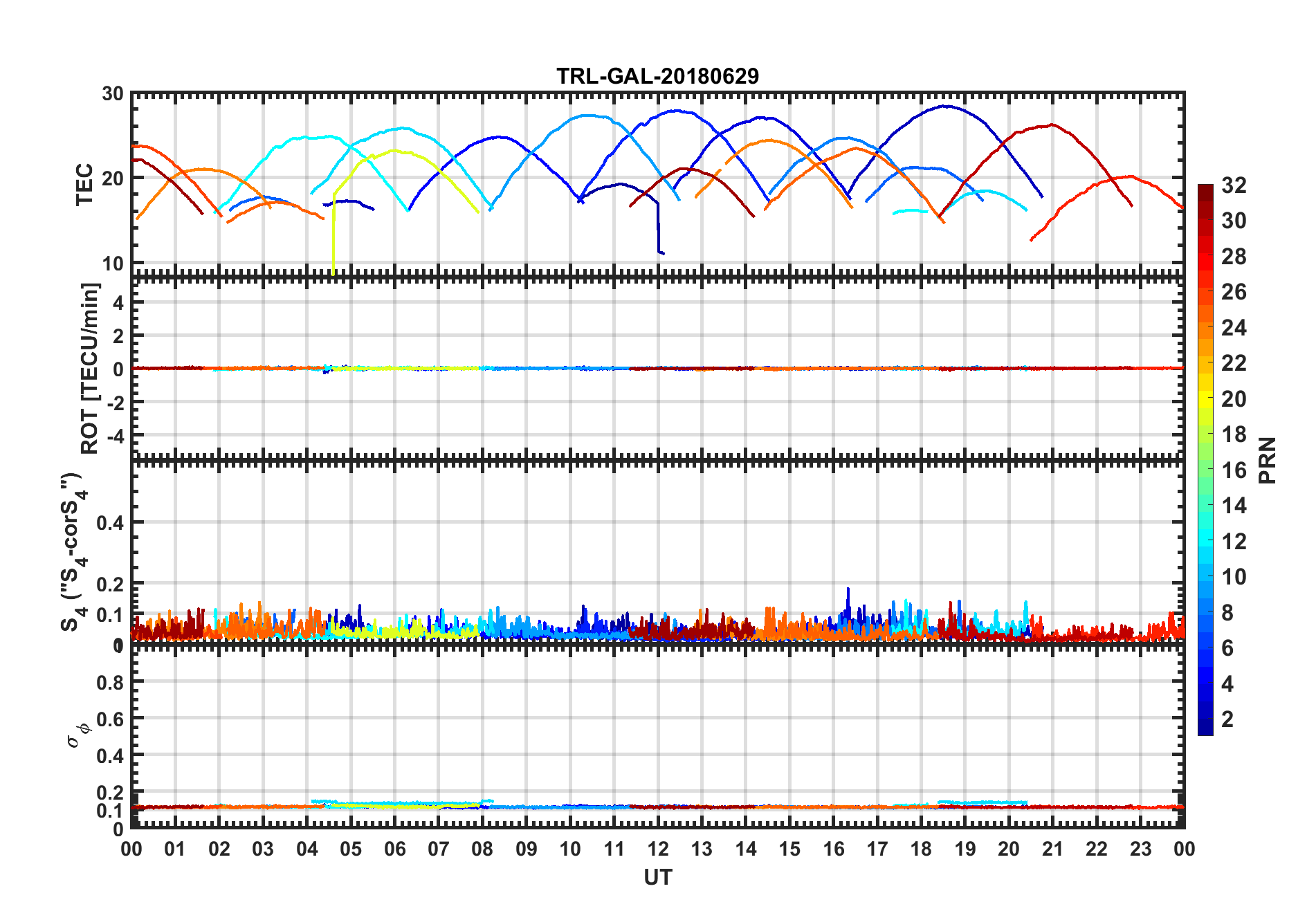Pick the dark blue band near PRN 2
The width and height of the screenshot is (1316, 920).
(1205, 719)
